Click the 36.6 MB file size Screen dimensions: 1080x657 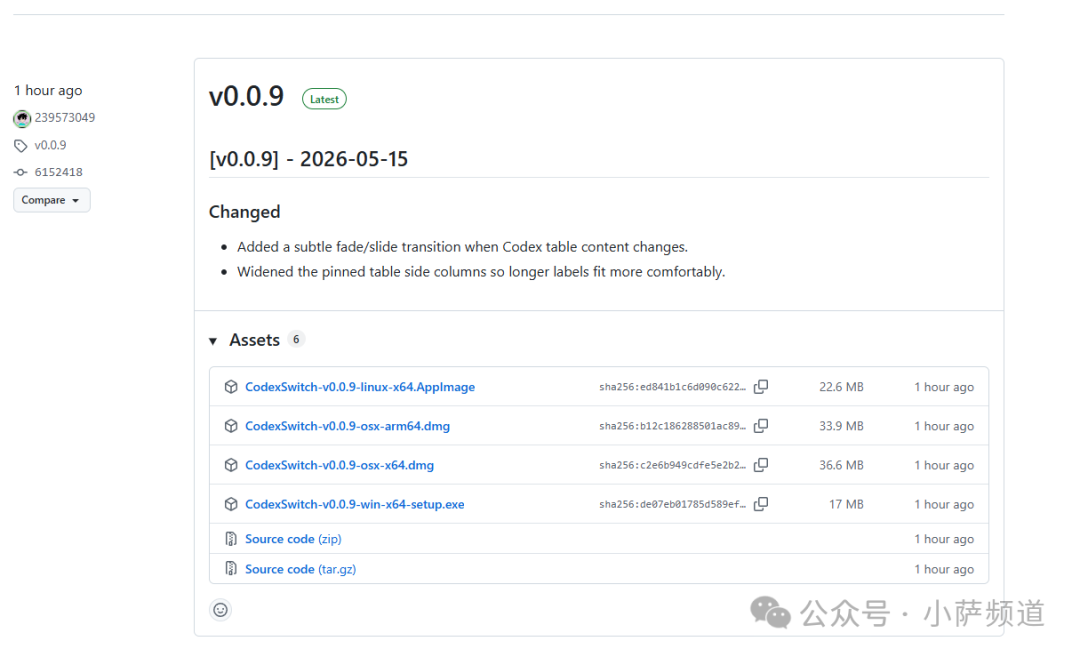(x=841, y=466)
